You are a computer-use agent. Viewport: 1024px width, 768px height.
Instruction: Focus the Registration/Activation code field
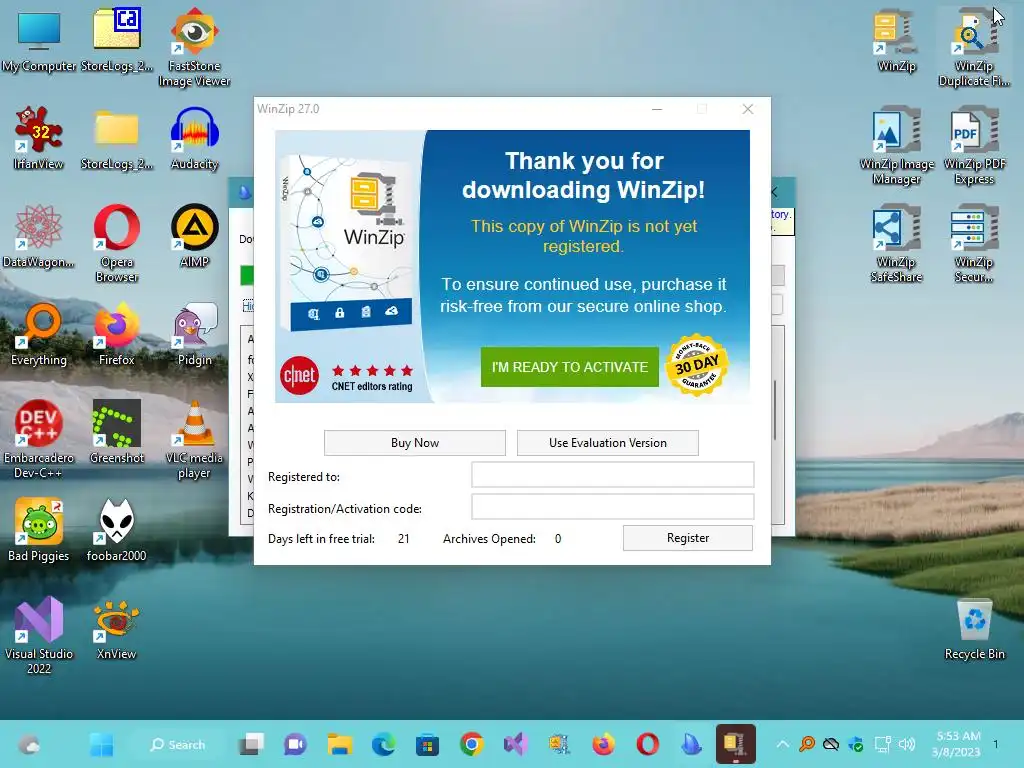click(613, 507)
